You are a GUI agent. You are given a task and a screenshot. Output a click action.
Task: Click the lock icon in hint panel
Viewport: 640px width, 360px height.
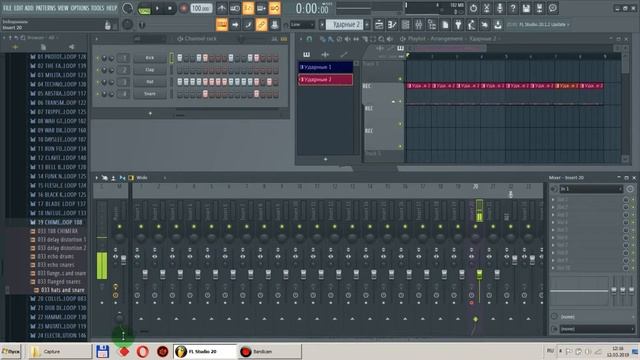(x=107, y=25)
